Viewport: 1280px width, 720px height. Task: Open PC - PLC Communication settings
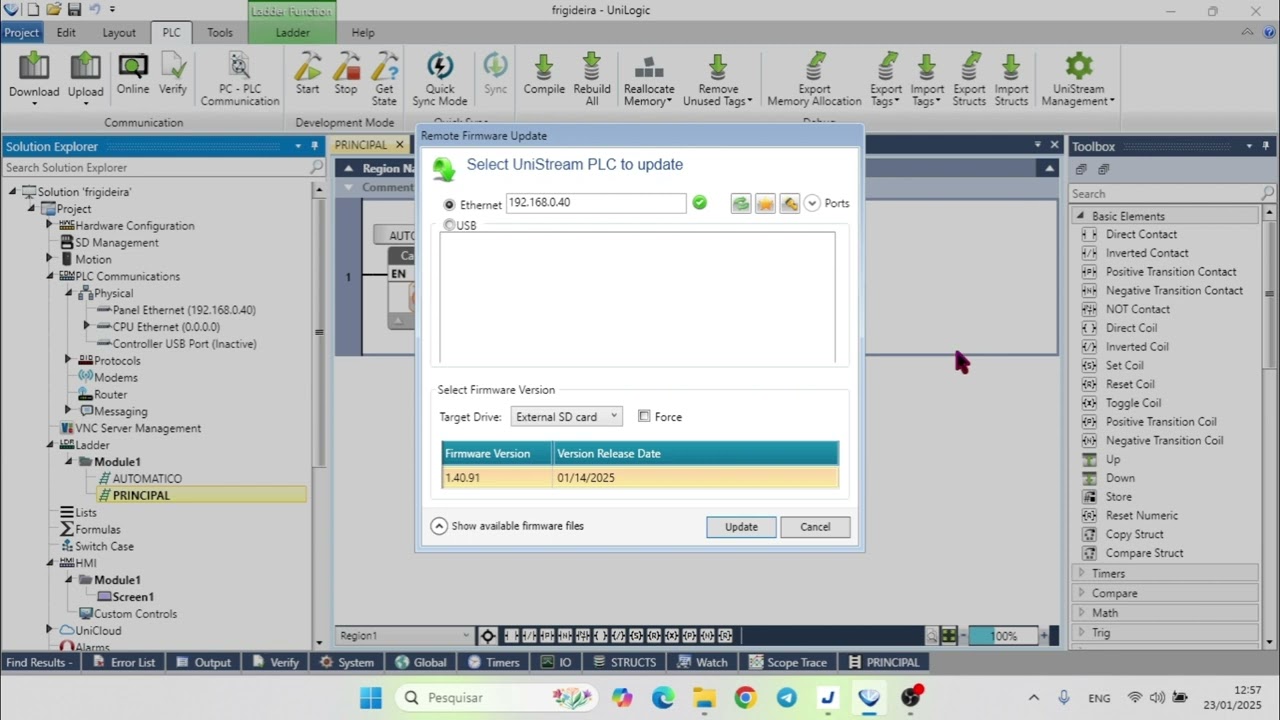pyautogui.click(x=240, y=80)
